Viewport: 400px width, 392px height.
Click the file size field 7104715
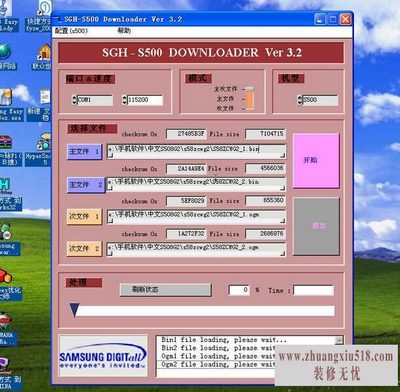[x=266, y=134]
